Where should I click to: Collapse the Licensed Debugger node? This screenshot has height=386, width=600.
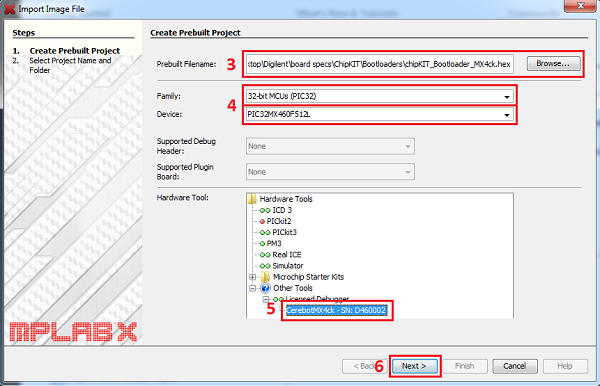point(266,299)
